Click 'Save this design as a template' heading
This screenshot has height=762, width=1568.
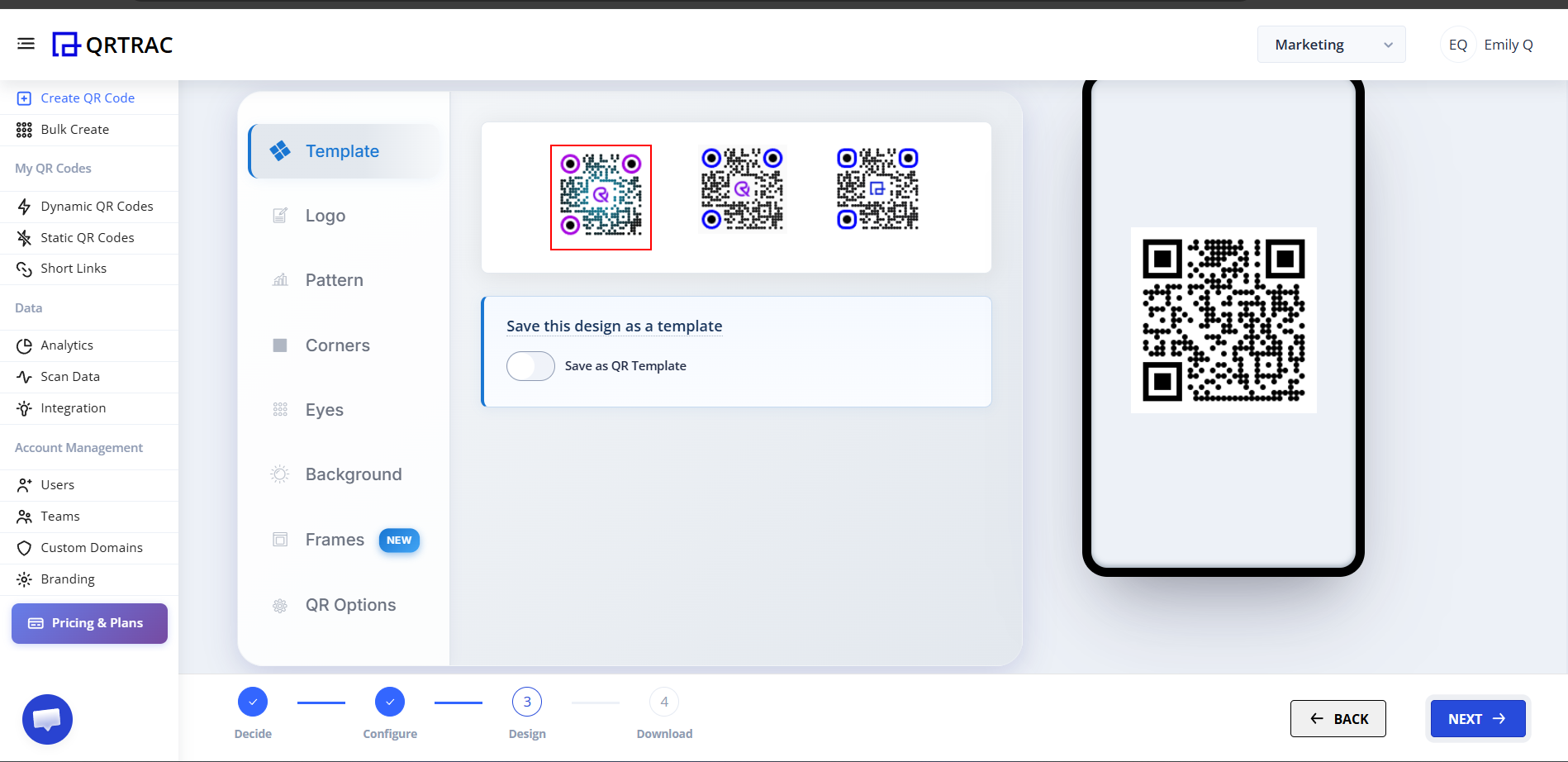click(x=614, y=326)
